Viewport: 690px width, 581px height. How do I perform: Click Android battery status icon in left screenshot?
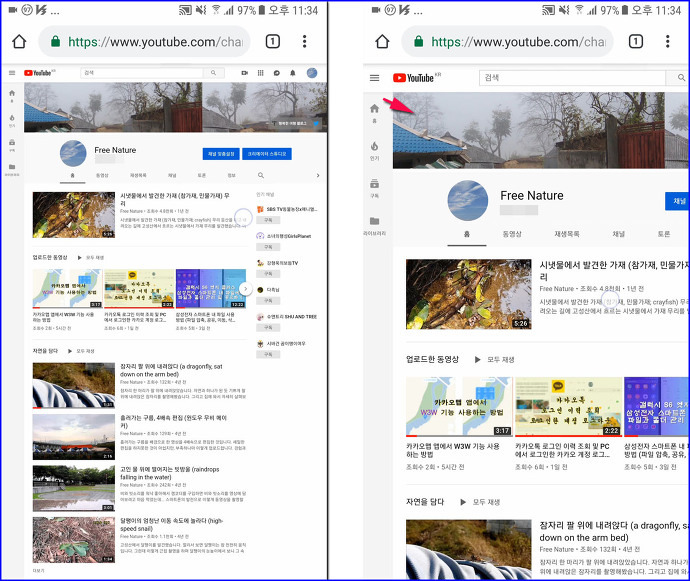(x=262, y=10)
